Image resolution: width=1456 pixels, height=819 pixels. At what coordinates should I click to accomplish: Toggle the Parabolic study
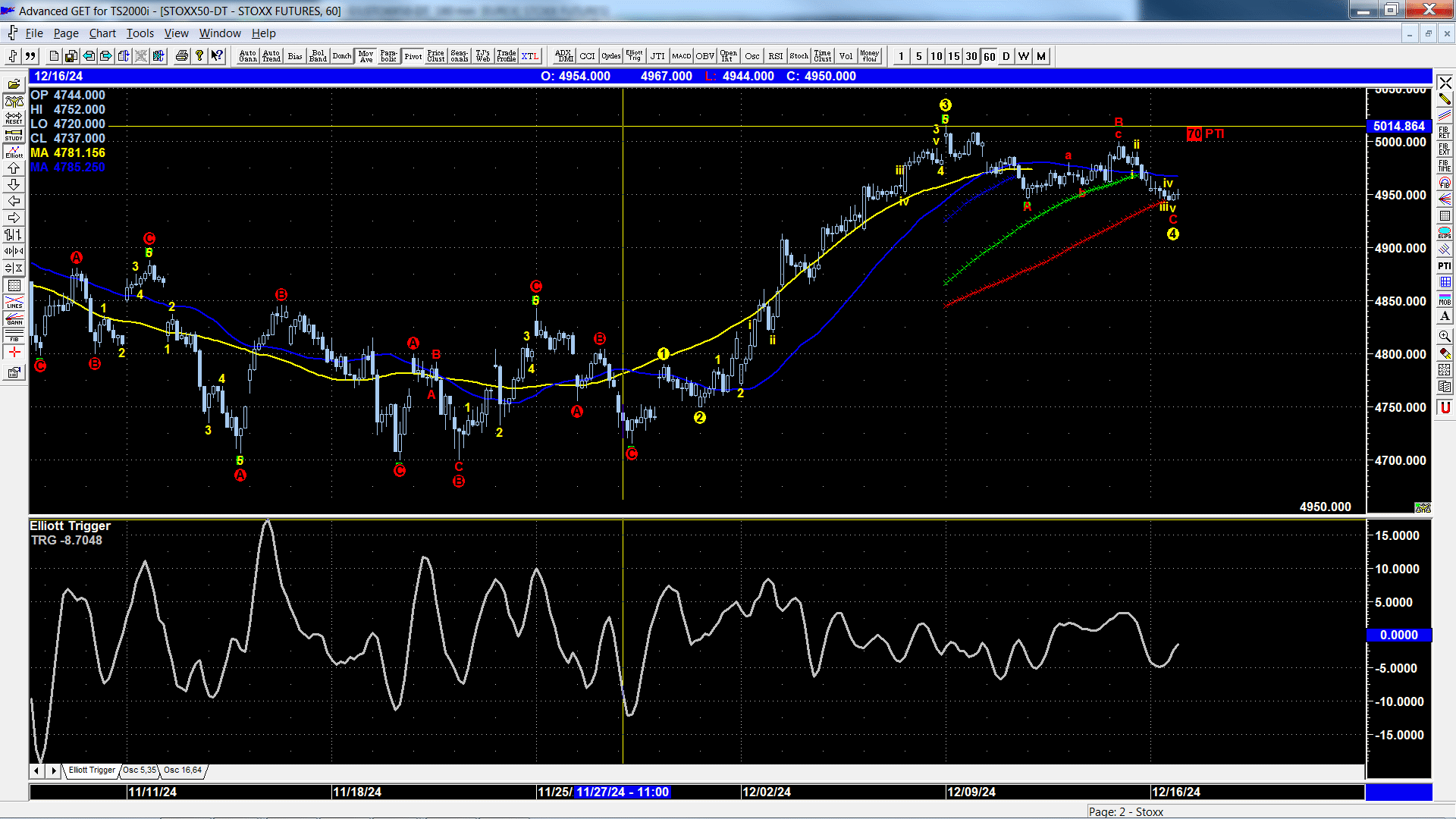(389, 56)
